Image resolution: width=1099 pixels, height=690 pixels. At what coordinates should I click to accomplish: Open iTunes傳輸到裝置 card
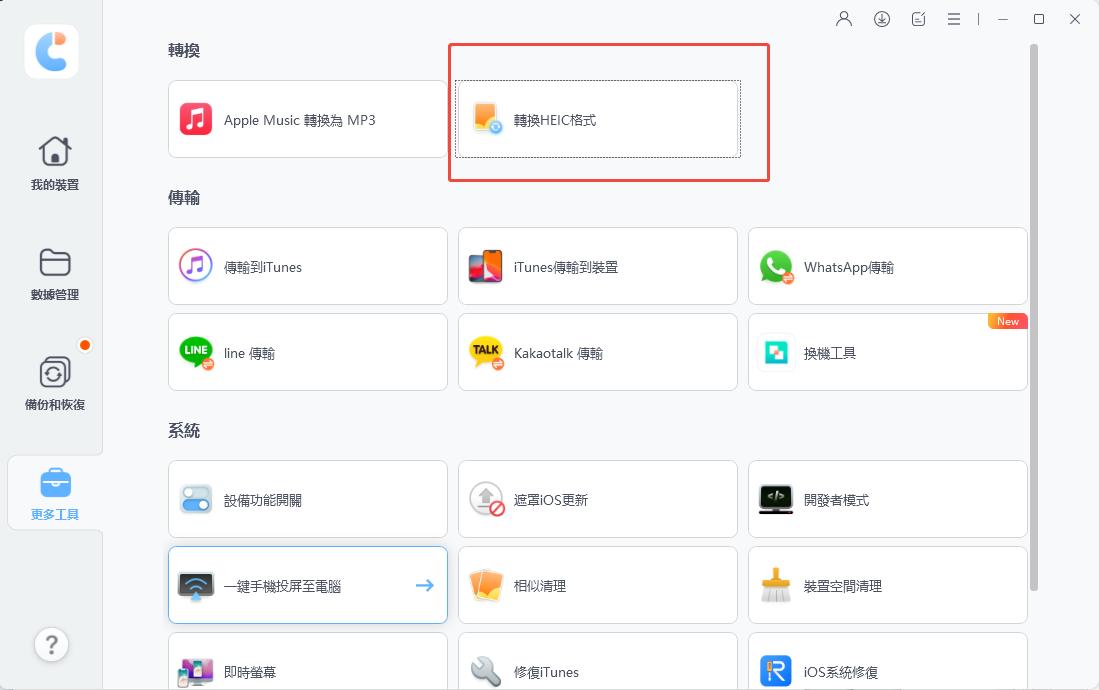[x=598, y=266]
